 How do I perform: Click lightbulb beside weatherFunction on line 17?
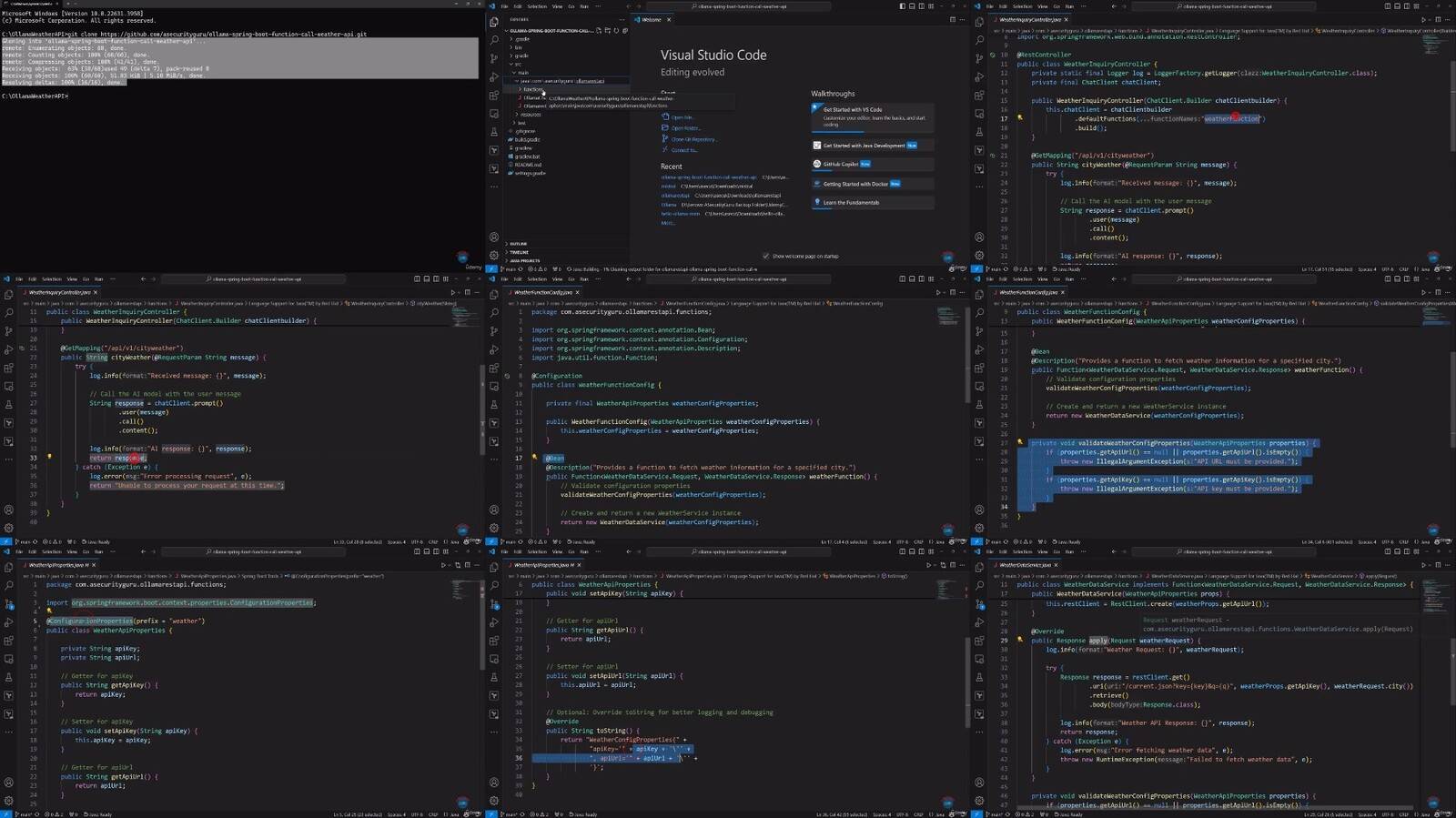pyautogui.click(x=1019, y=117)
